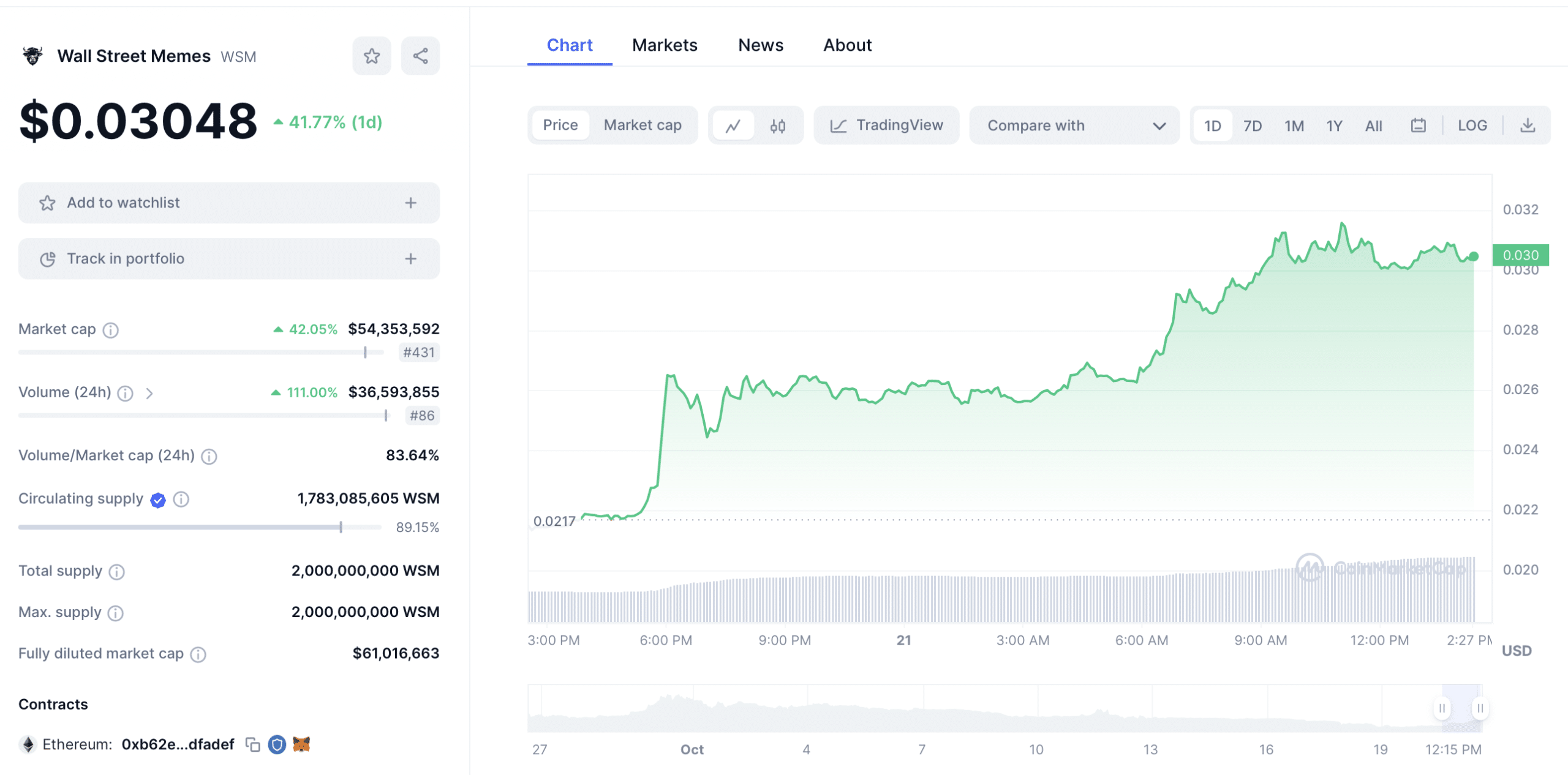1568x775 pixels.
Task: Click right handle of chart range slider
Action: (x=1480, y=708)
